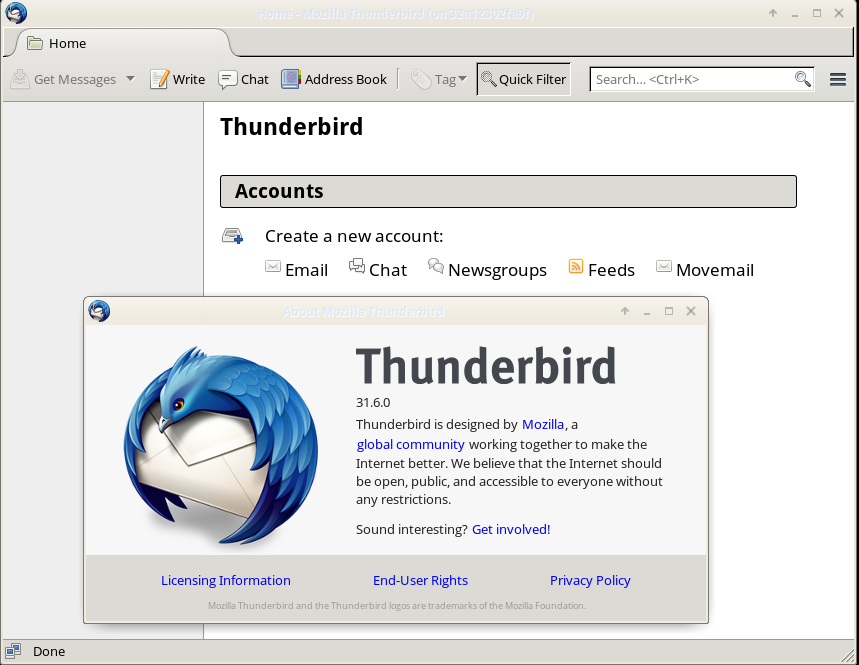Open the Tag dropdown menu

point(460,78)
